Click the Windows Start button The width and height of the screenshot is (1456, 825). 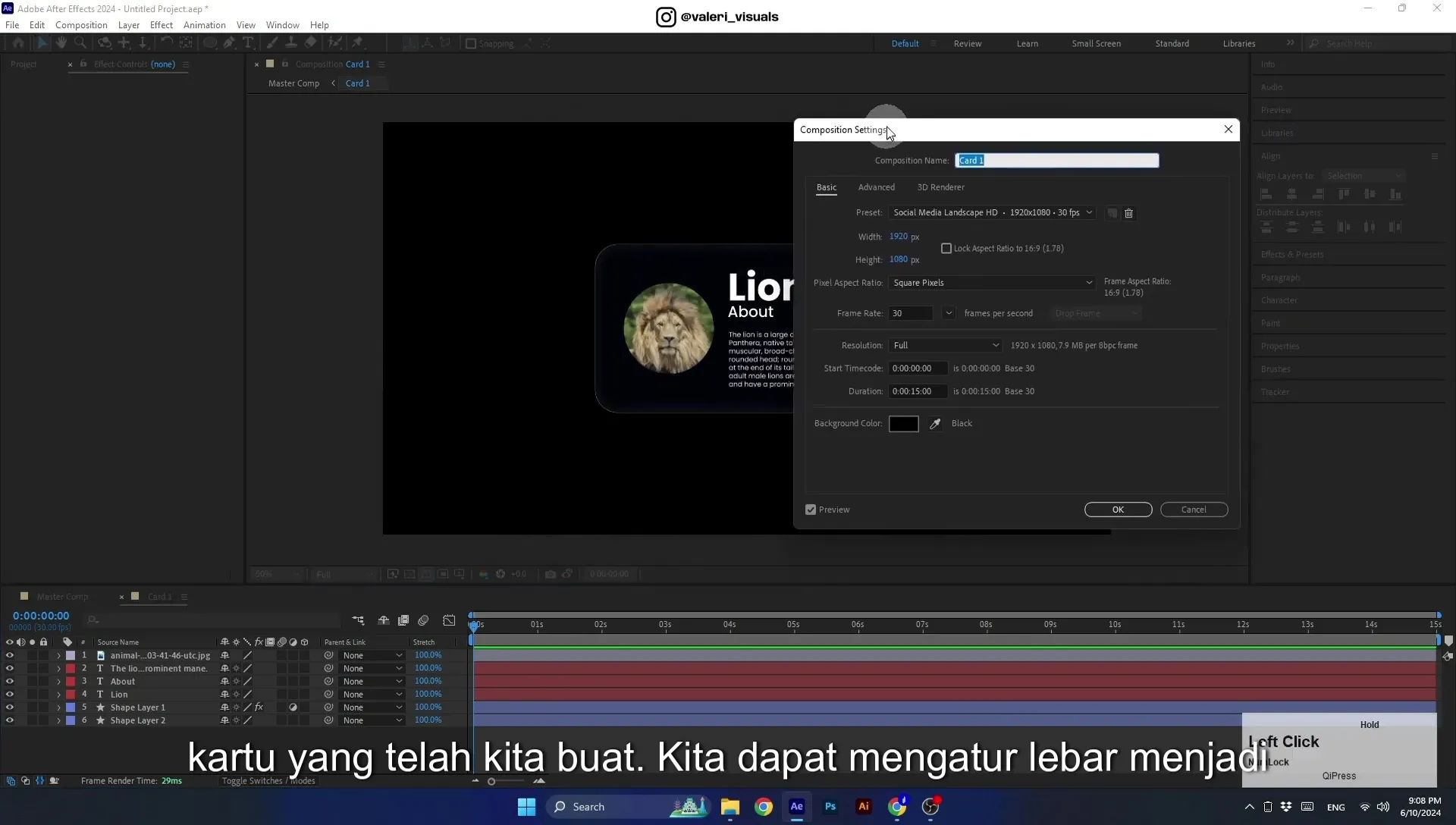pos(527,807)
